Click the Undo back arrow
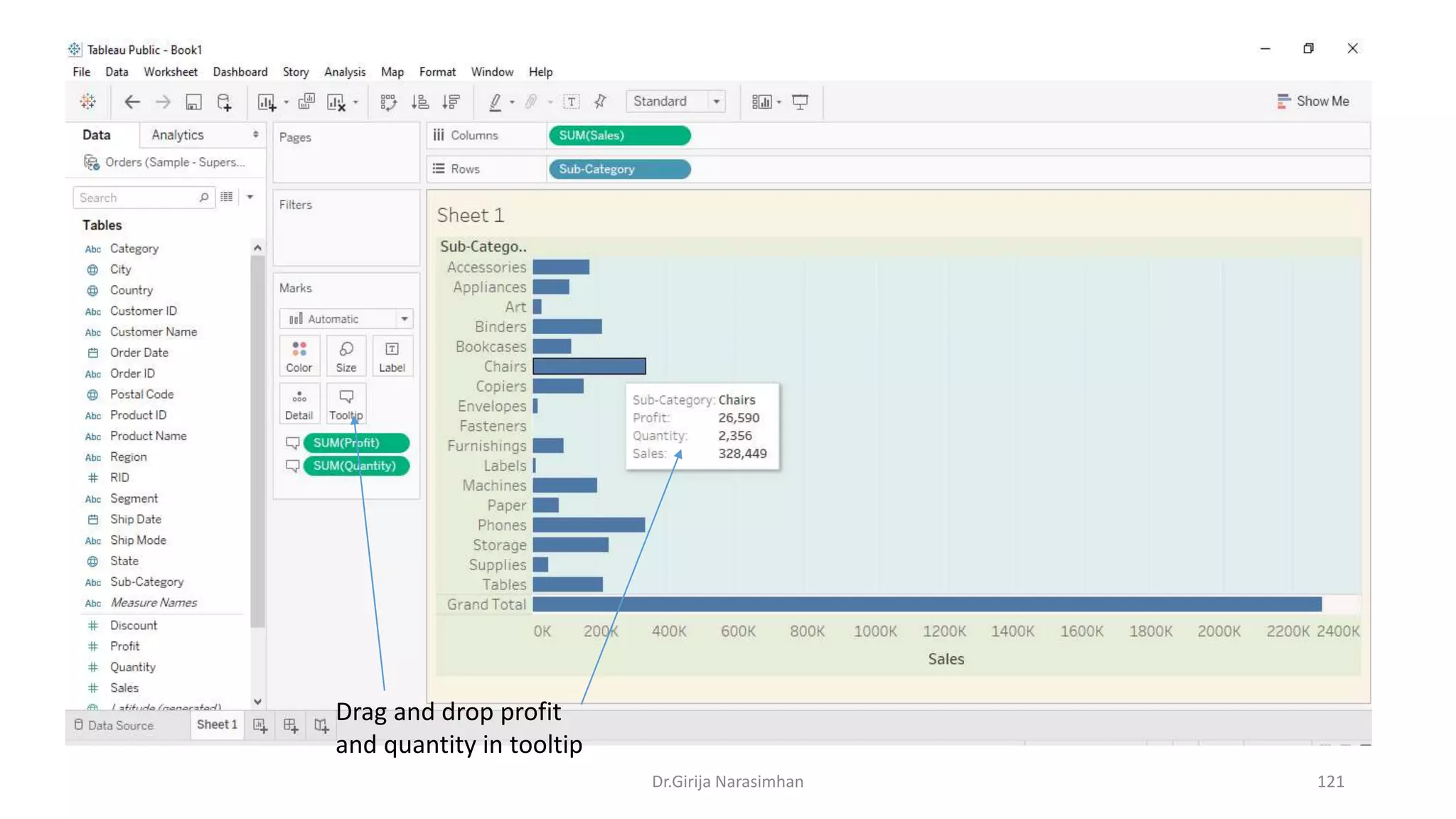Screen dimensions: 1456x819 [132, 102]
